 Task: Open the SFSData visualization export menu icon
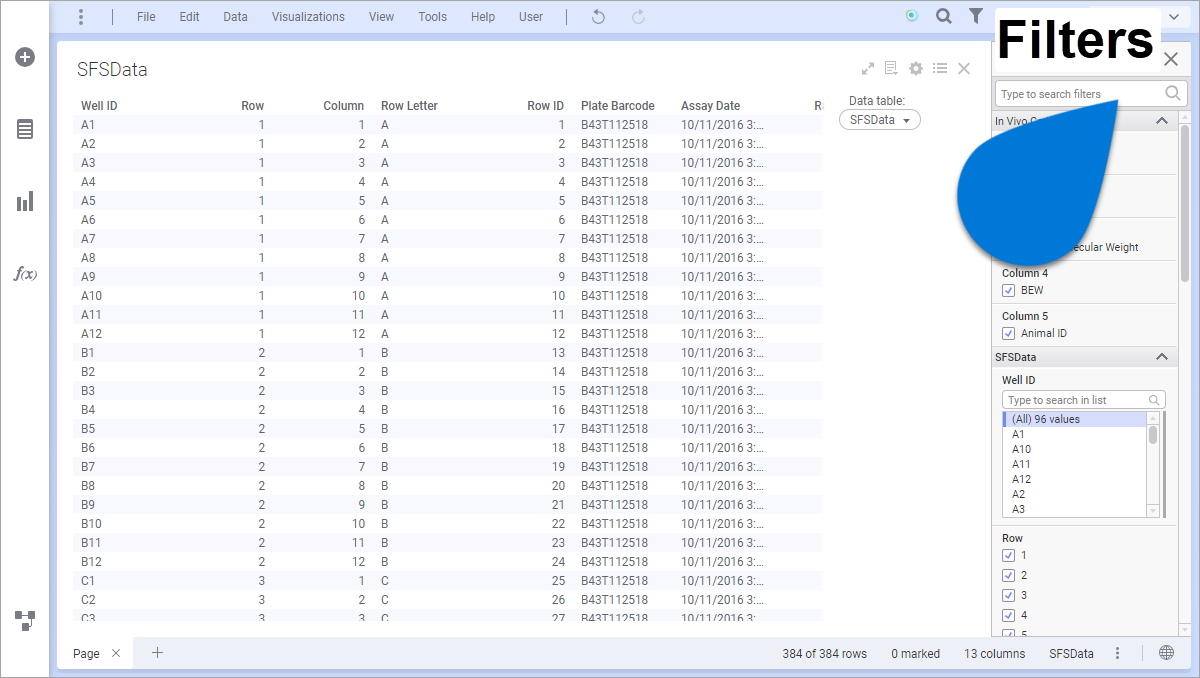[891, 69]
